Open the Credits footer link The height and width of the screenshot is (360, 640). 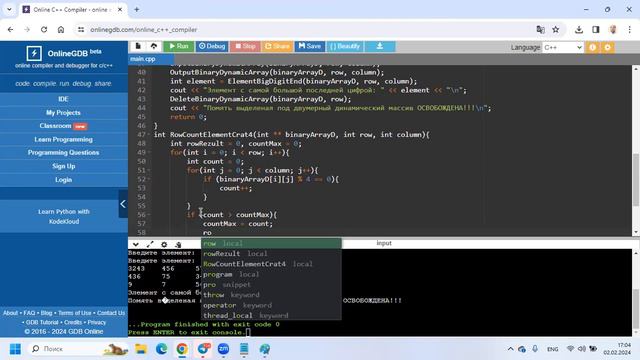[73, 322]
